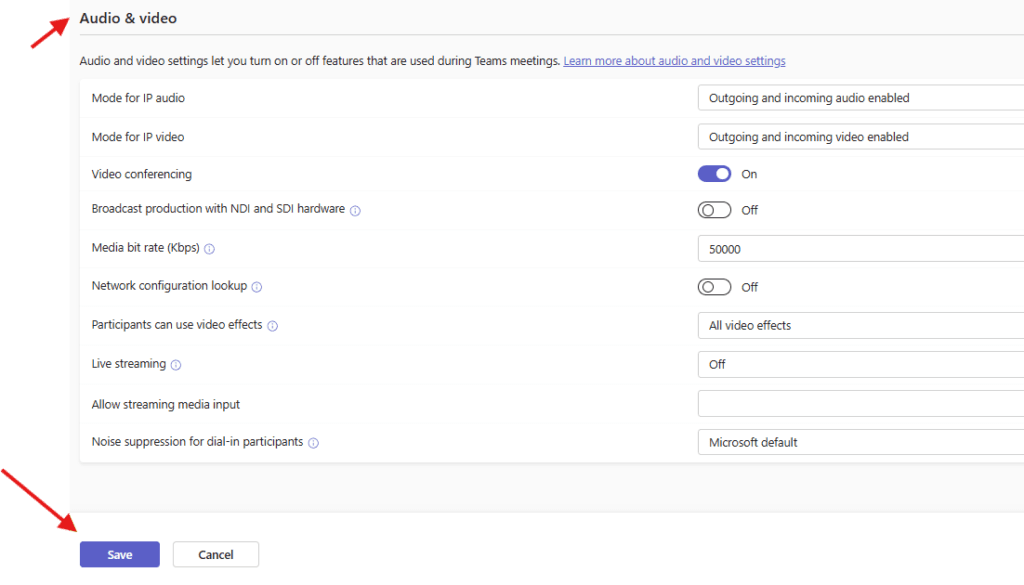
Task: Enable the Network configuration lookup toggle
Action: point(714,287)
